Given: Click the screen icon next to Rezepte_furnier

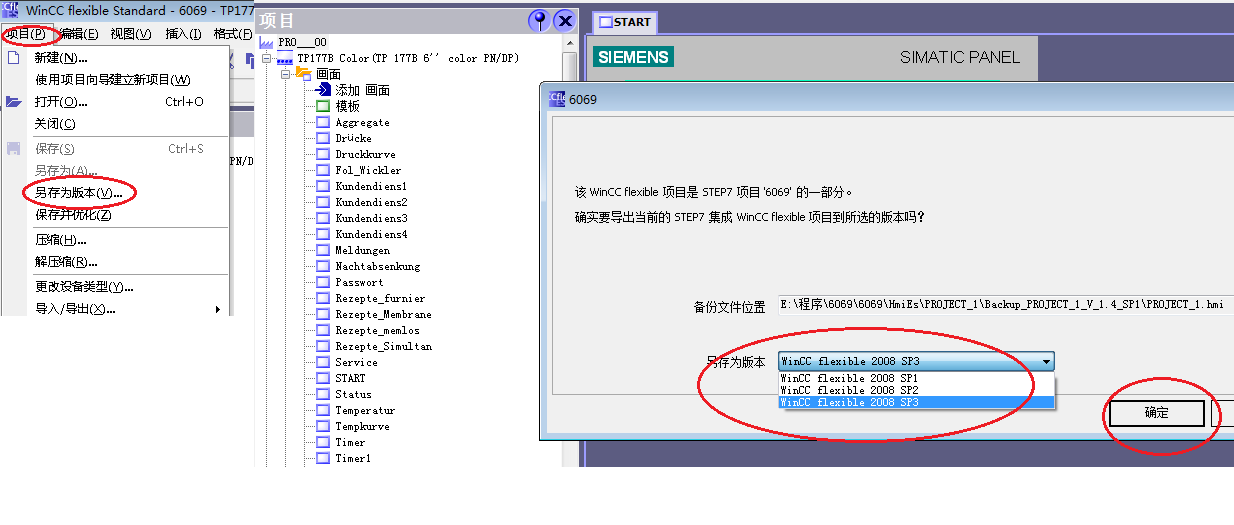Looking at the screenshot, I should pos(323,298).
